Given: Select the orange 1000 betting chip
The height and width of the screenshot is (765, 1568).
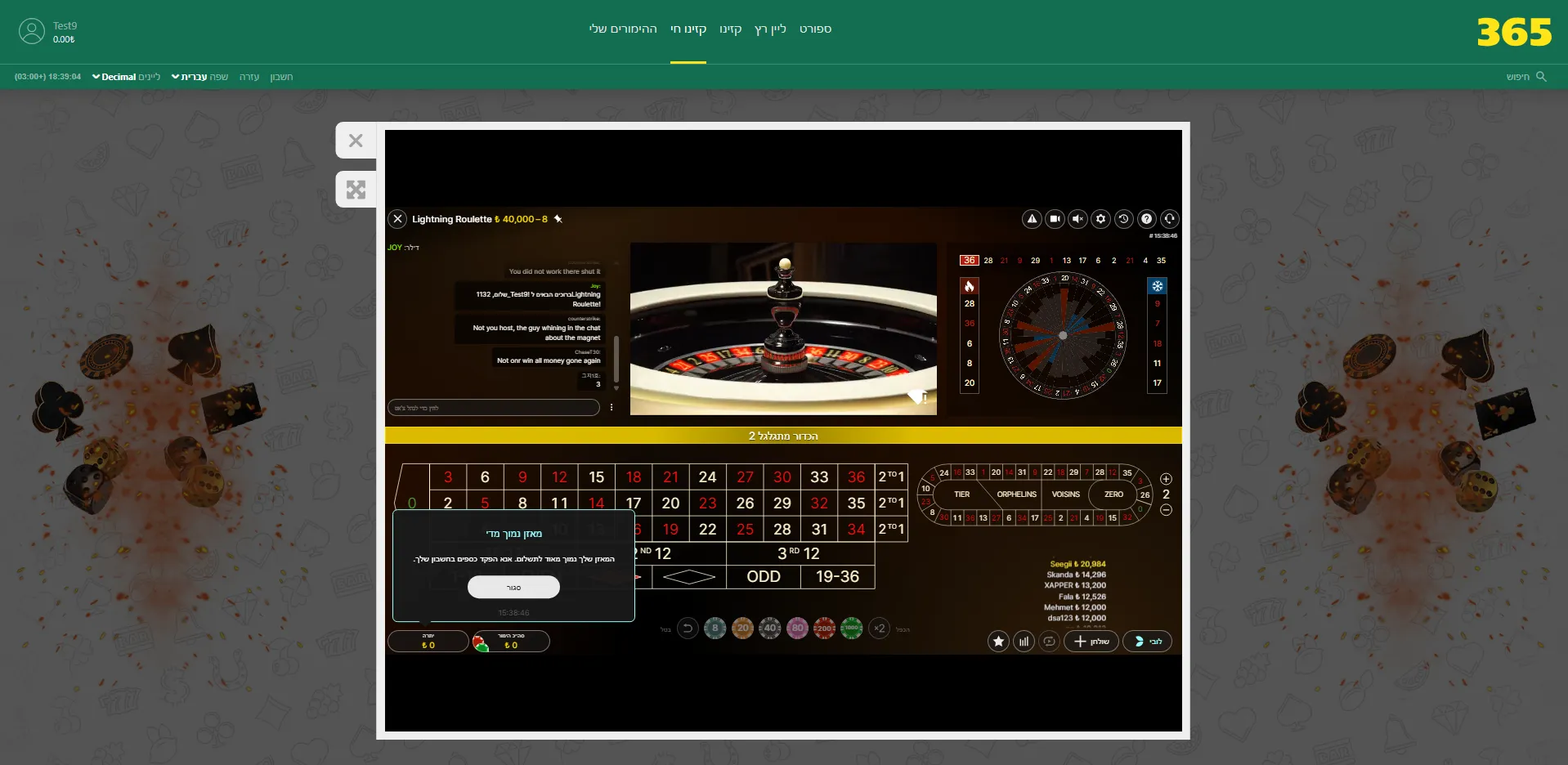Looking at the screenshot, I should [852, 629].
